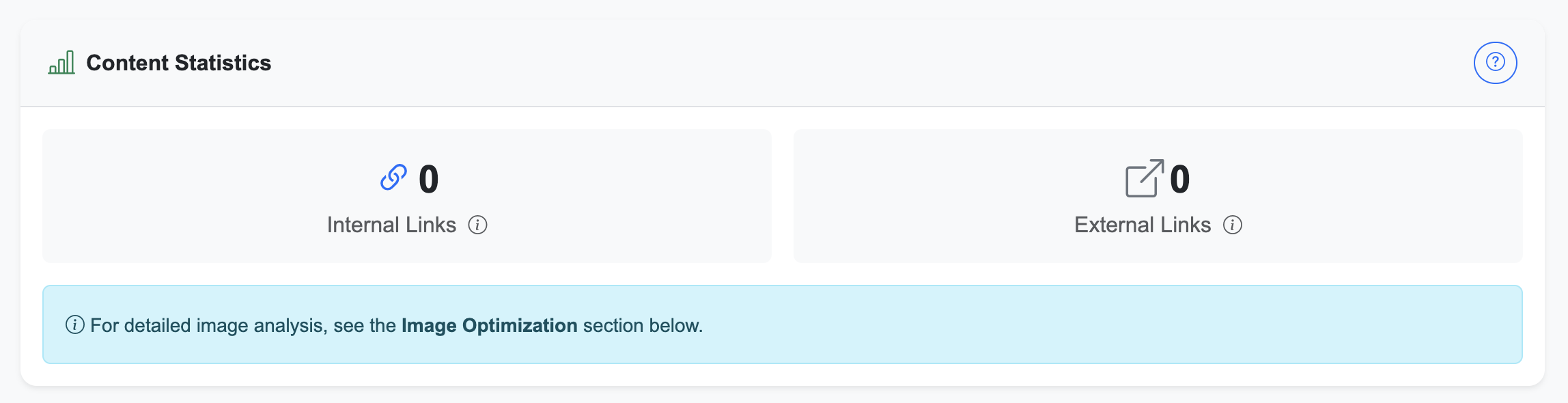Open help for Content Statistics
This screenshot has width=1568, height=403.
[1495, 63]
